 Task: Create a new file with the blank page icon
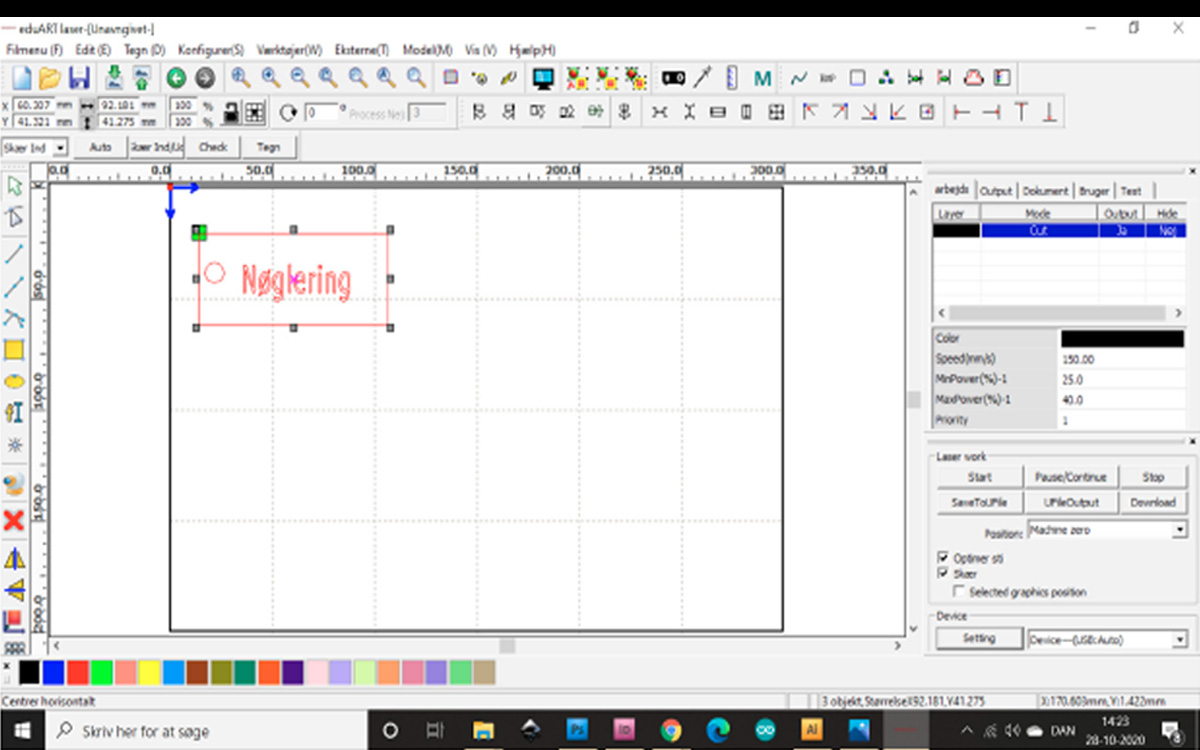point(21,77)
